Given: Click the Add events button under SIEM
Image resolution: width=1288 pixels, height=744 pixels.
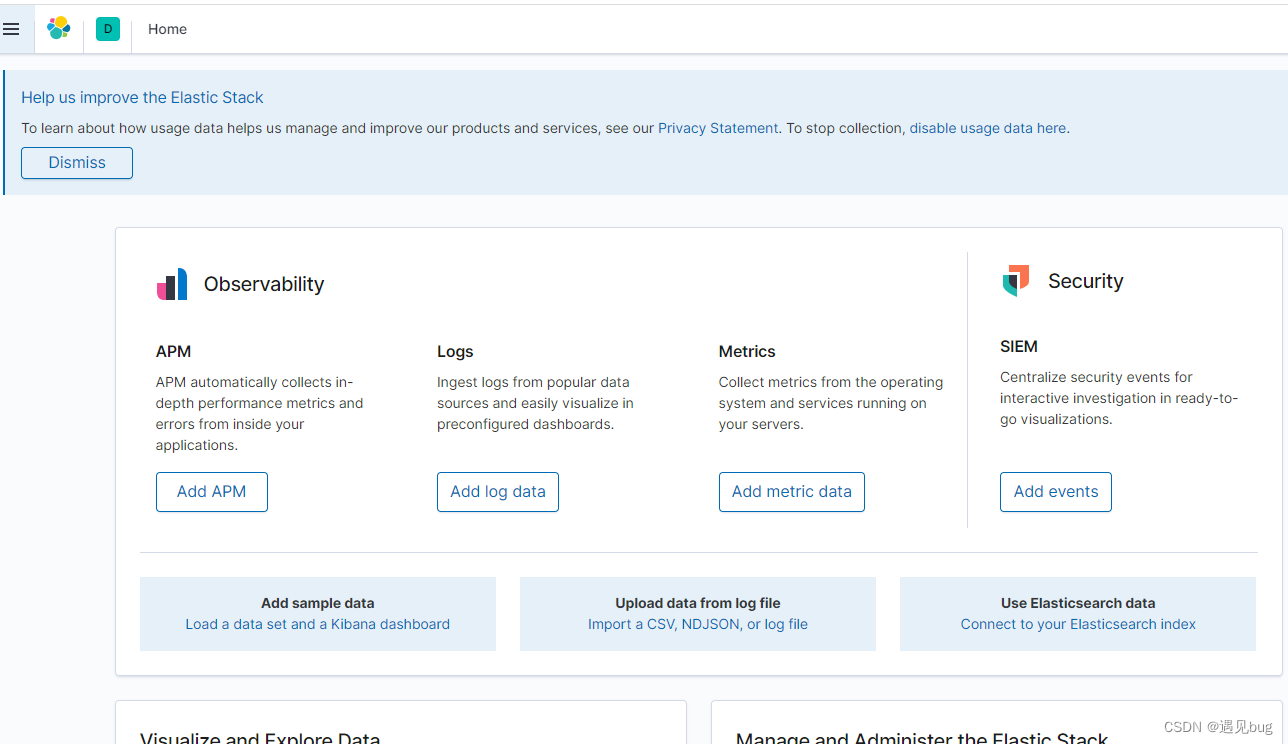Looking at the screenshot, I should click(x=1055, y=491).
